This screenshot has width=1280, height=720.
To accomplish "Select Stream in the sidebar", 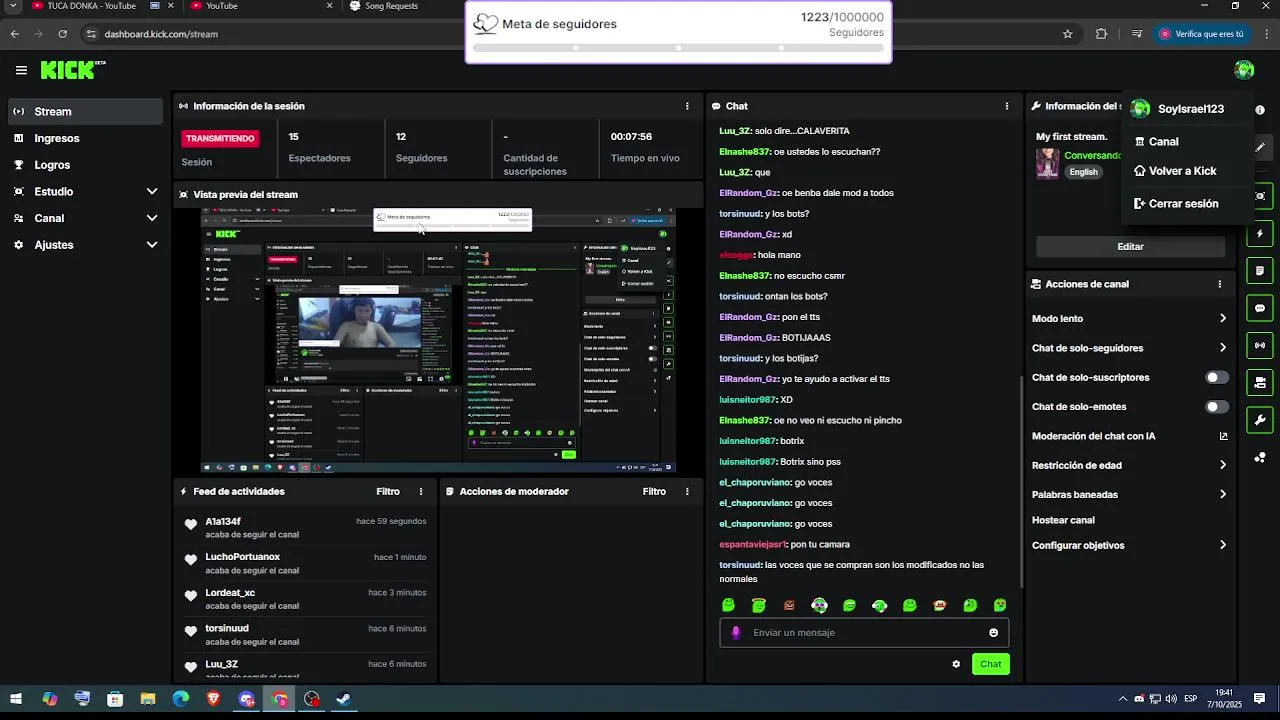I will tap(85, 111).
